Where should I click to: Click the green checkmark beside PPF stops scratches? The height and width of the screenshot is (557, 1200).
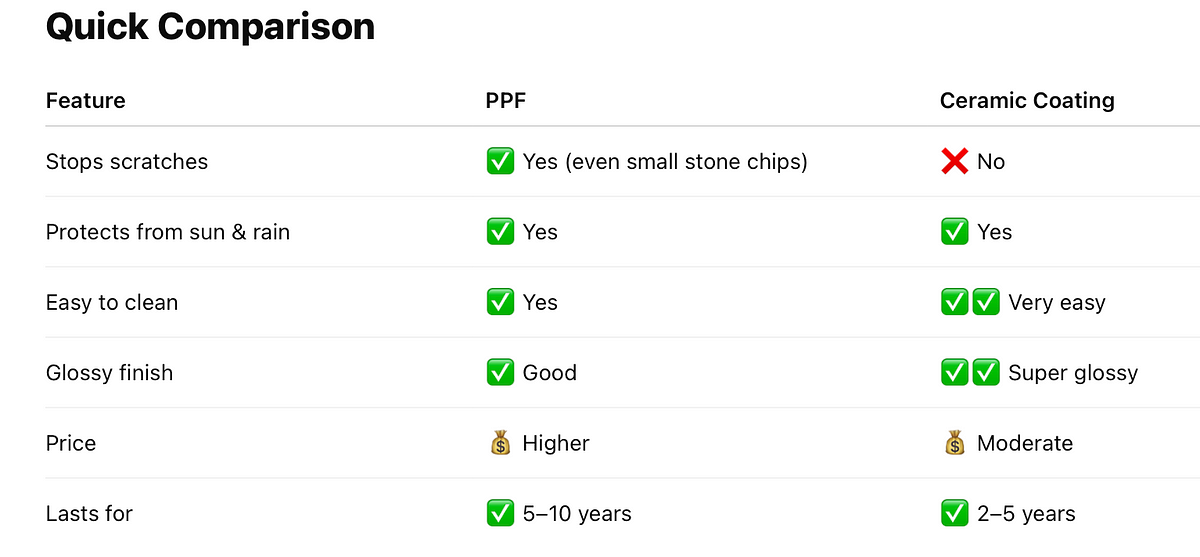pyautogui.click(x=500, y=161)
